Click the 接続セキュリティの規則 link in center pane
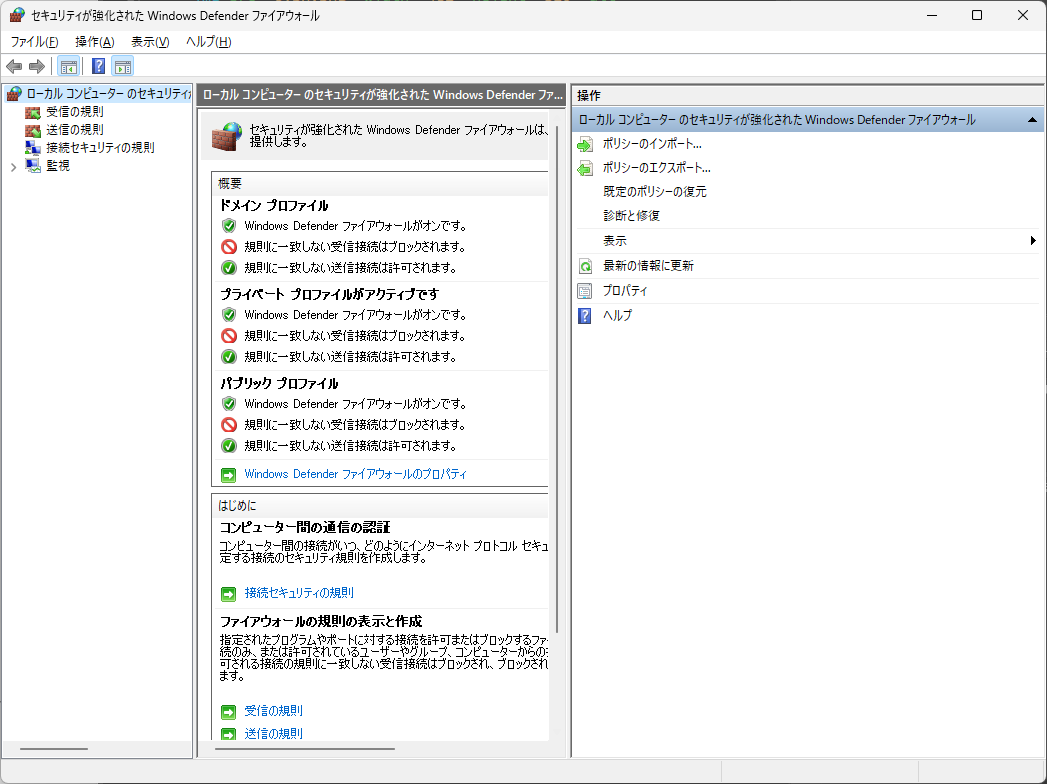 coord(299,593)
